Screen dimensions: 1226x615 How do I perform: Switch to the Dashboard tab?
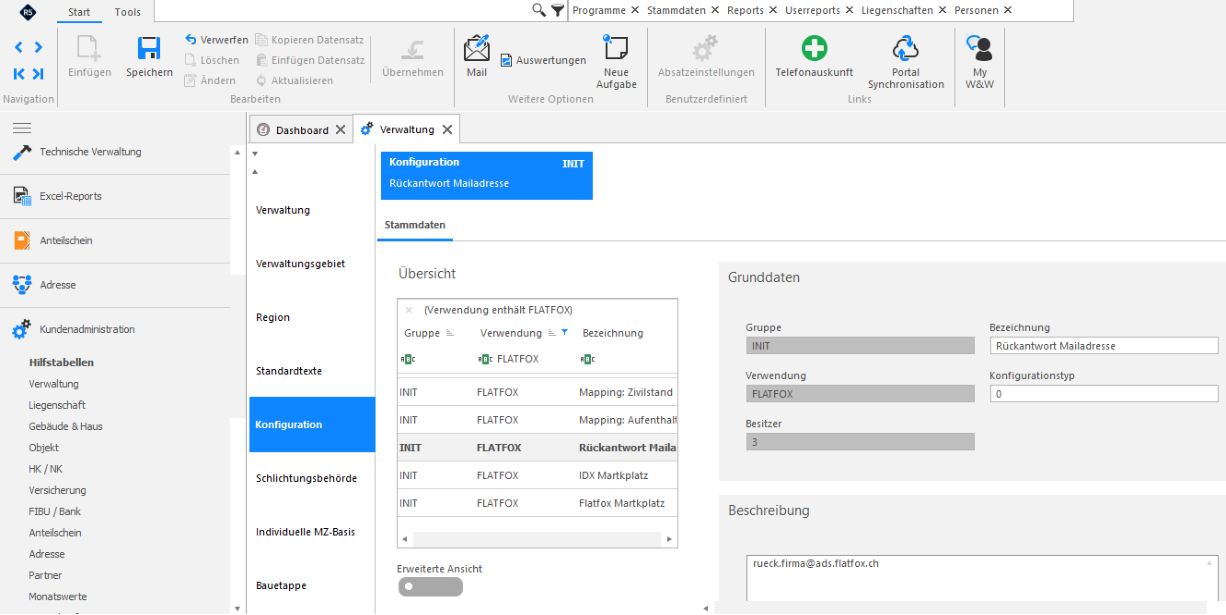(302, 130)
